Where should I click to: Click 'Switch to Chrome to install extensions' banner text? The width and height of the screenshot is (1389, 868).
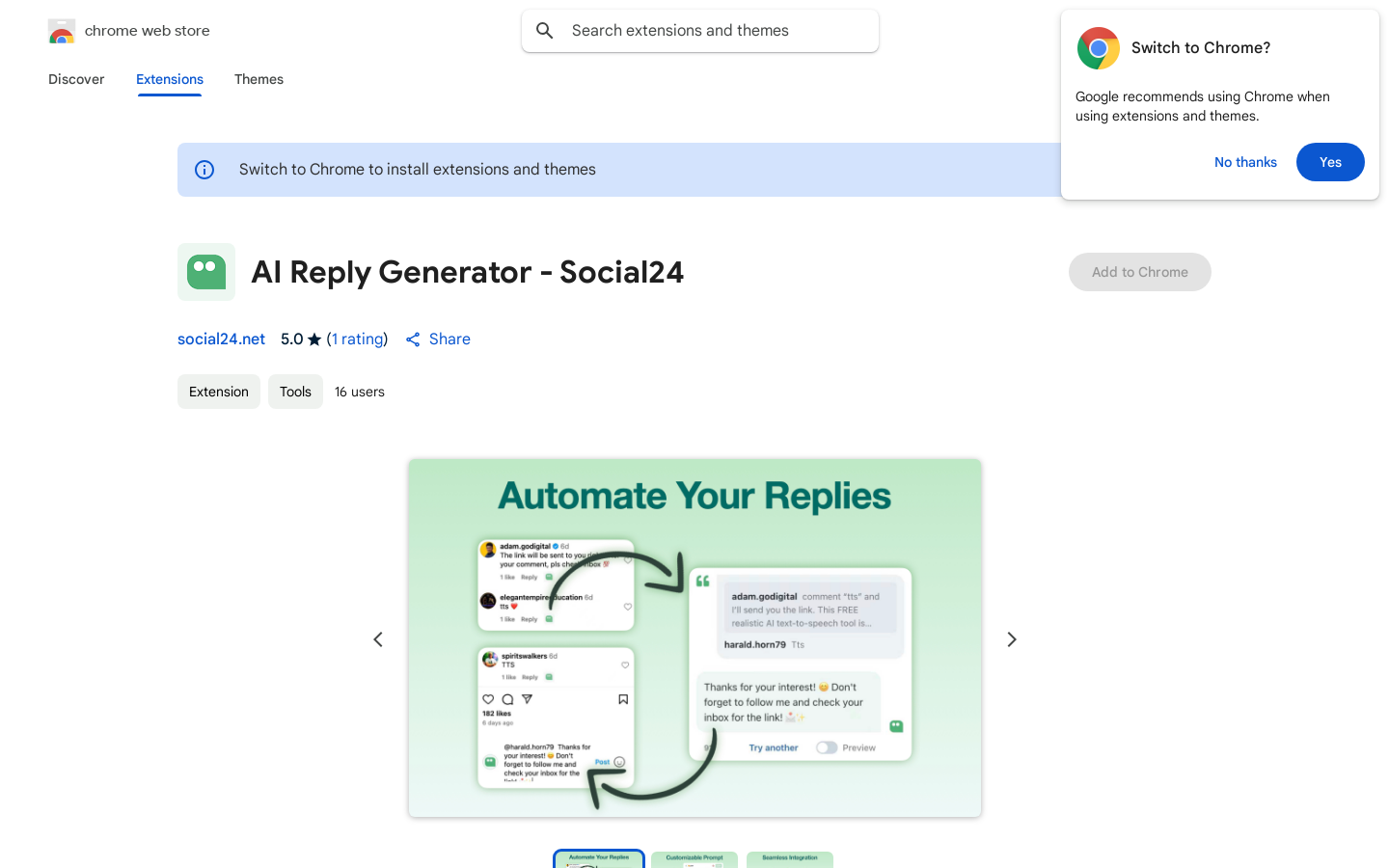pos(418,170)
